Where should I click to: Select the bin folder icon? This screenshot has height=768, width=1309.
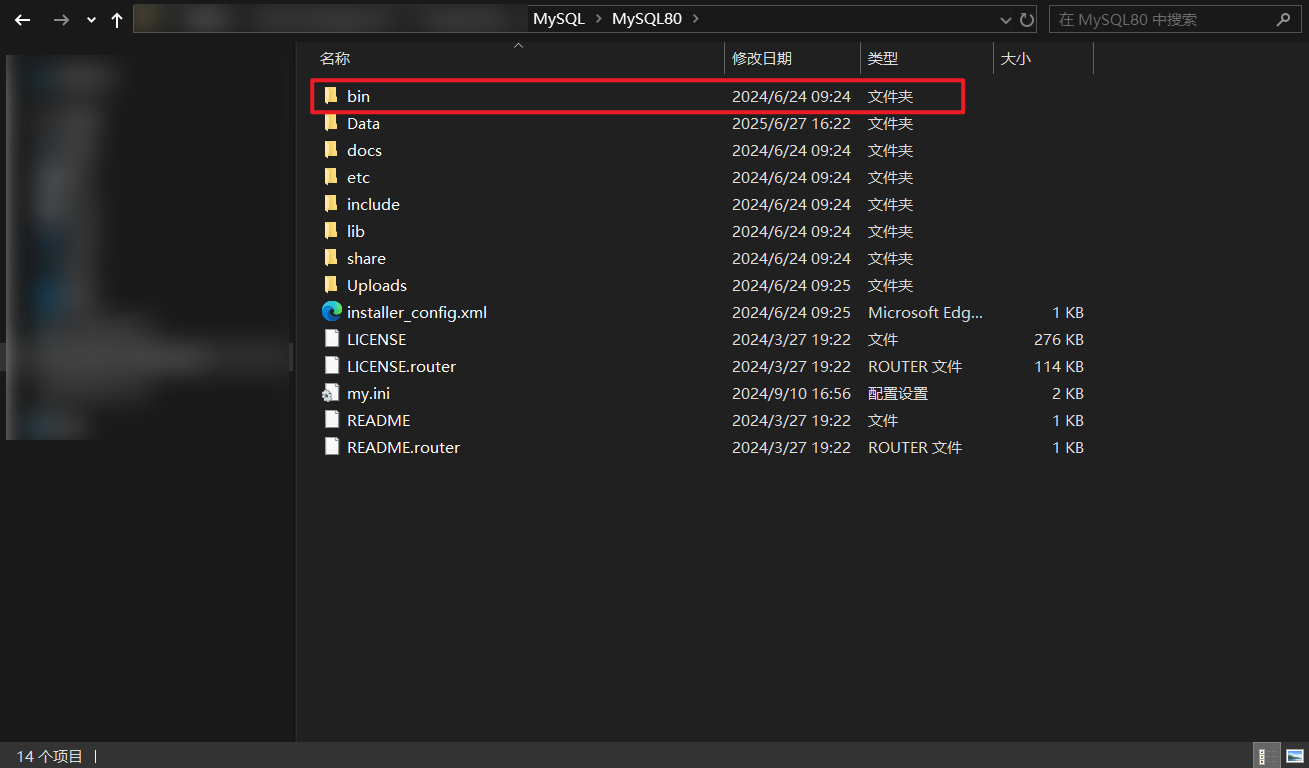331,96
